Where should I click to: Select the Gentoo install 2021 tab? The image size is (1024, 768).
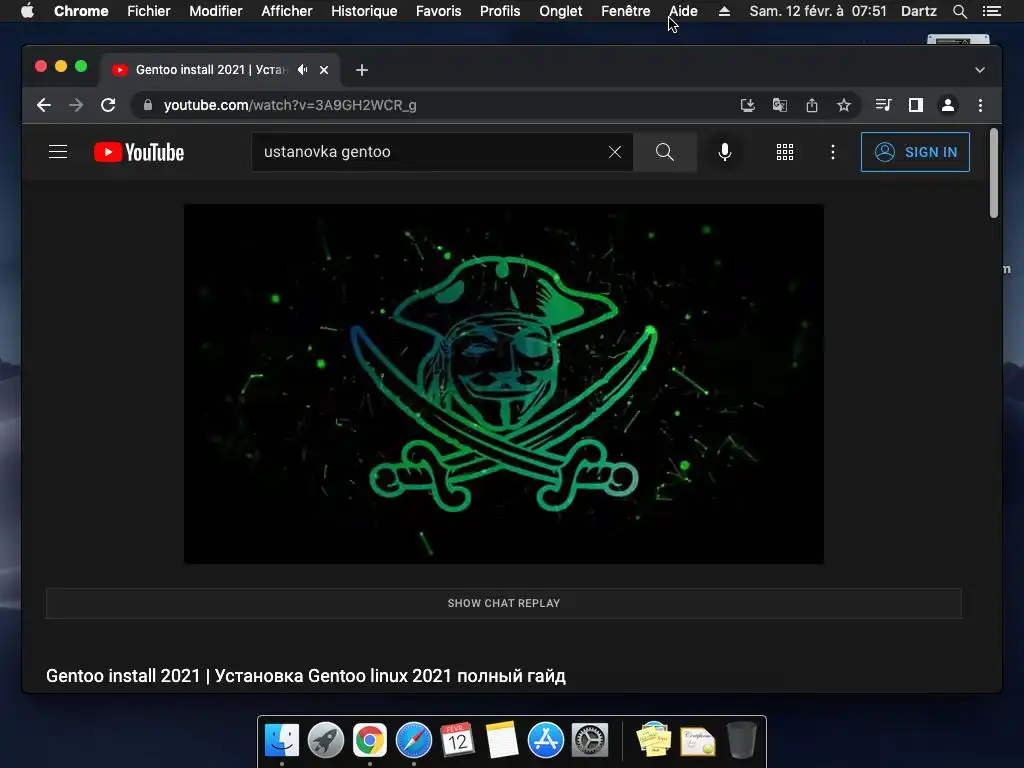(219, 70)
